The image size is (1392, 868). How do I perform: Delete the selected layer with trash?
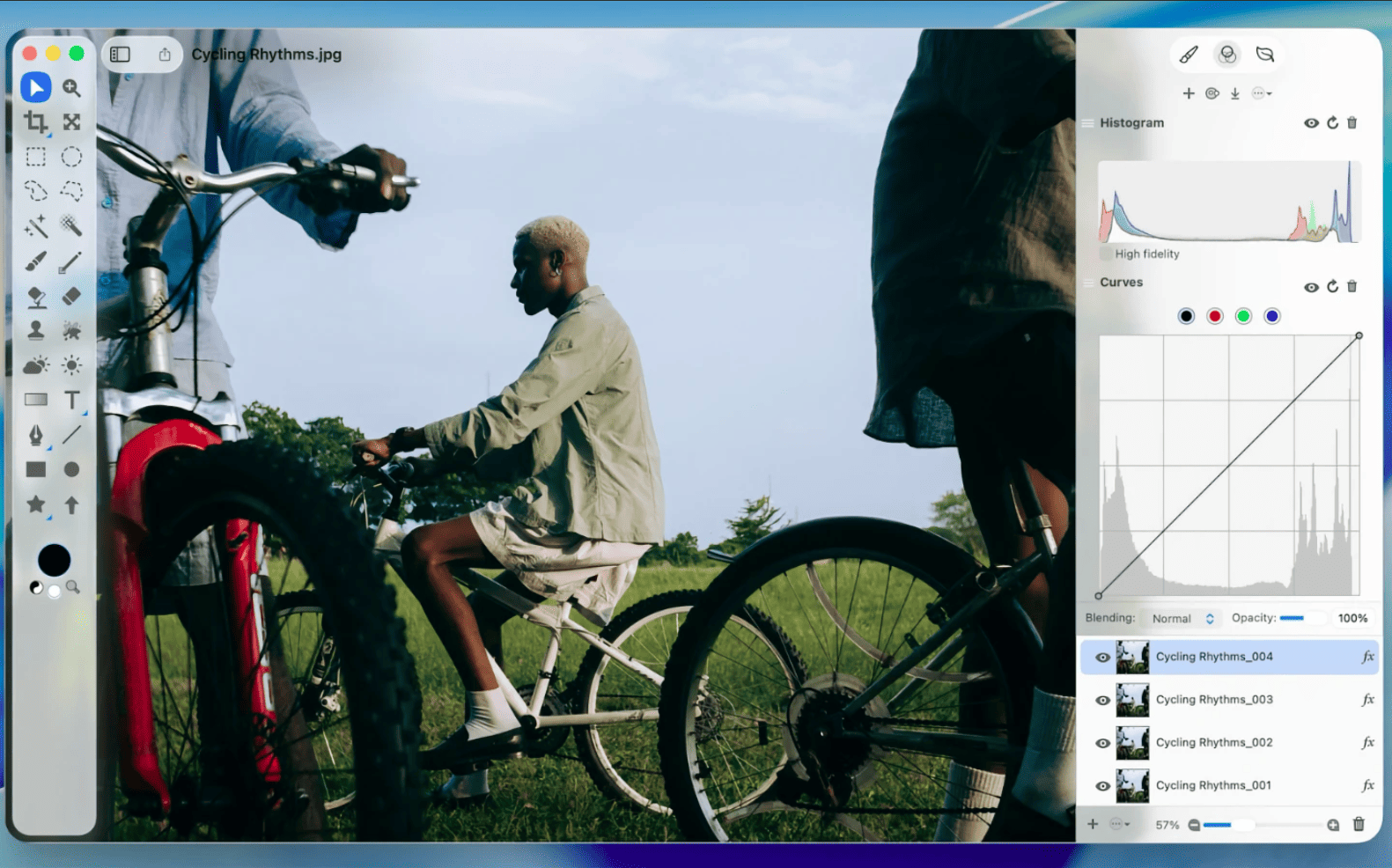1359,825
